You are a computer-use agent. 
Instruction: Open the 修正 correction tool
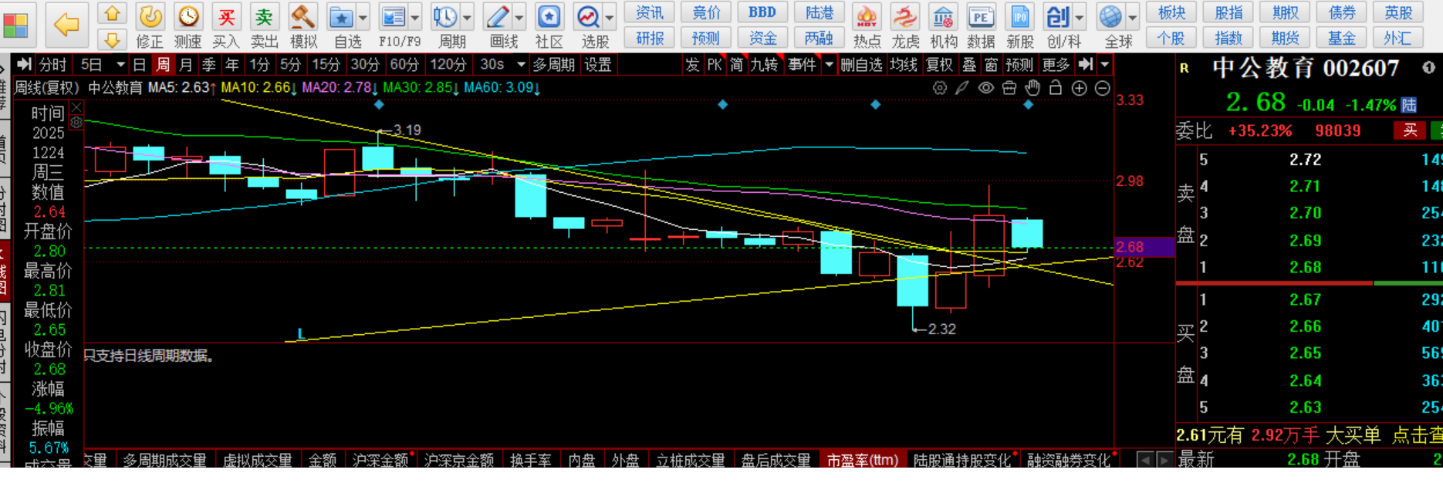point(150,17)
